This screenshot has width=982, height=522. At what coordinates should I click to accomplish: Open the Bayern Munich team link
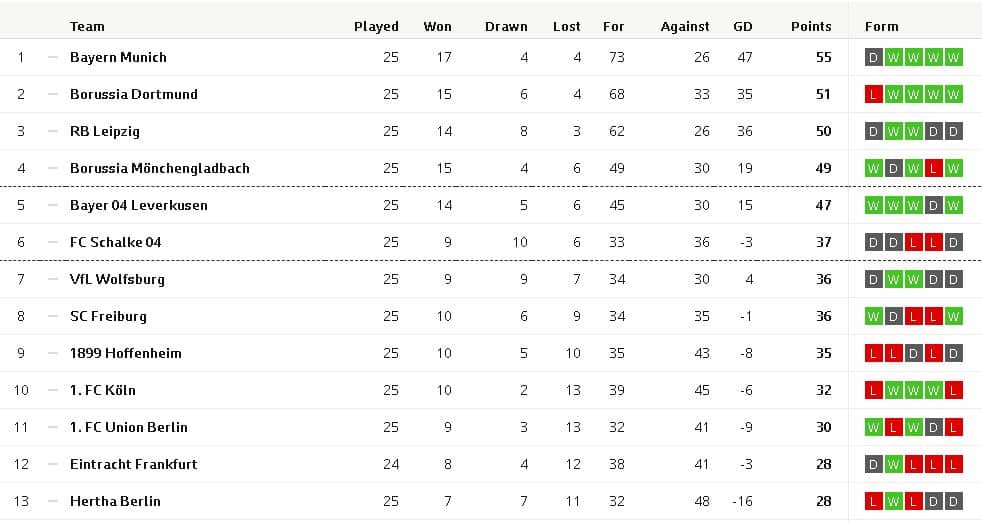point(118,58)
